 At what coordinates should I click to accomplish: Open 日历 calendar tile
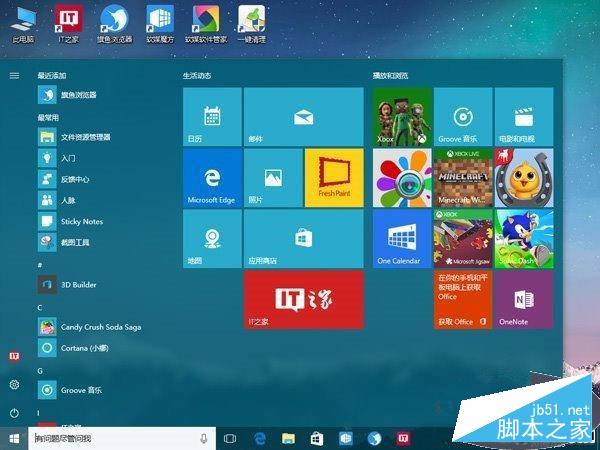click(212, 117)
